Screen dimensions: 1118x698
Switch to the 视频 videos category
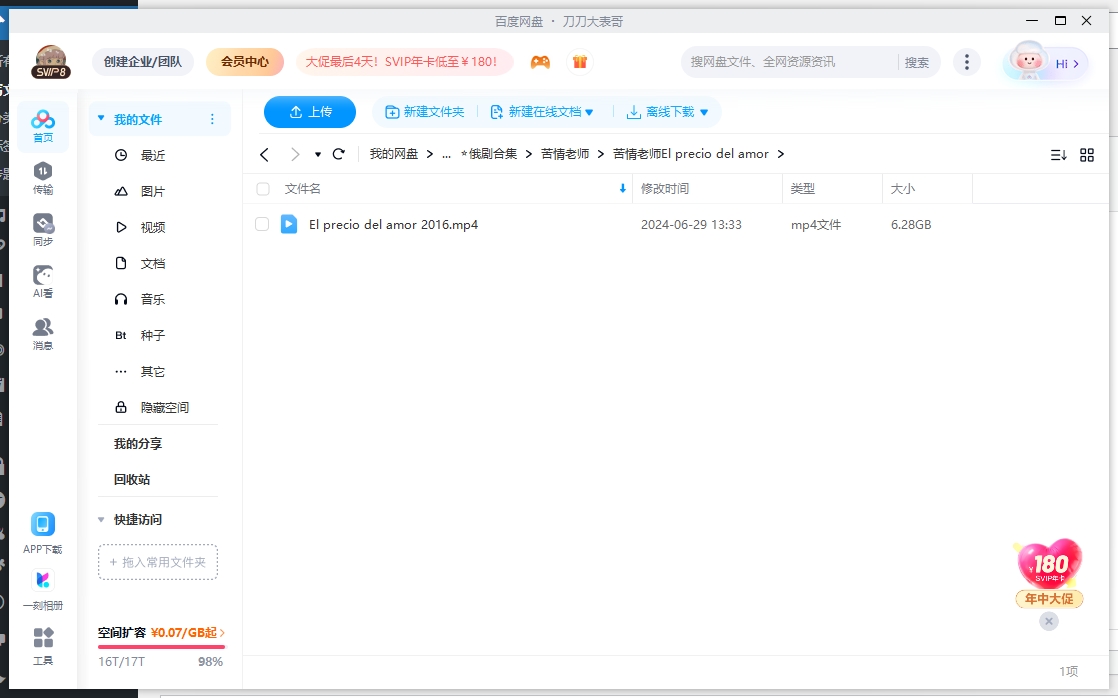[x=152, y=226]
